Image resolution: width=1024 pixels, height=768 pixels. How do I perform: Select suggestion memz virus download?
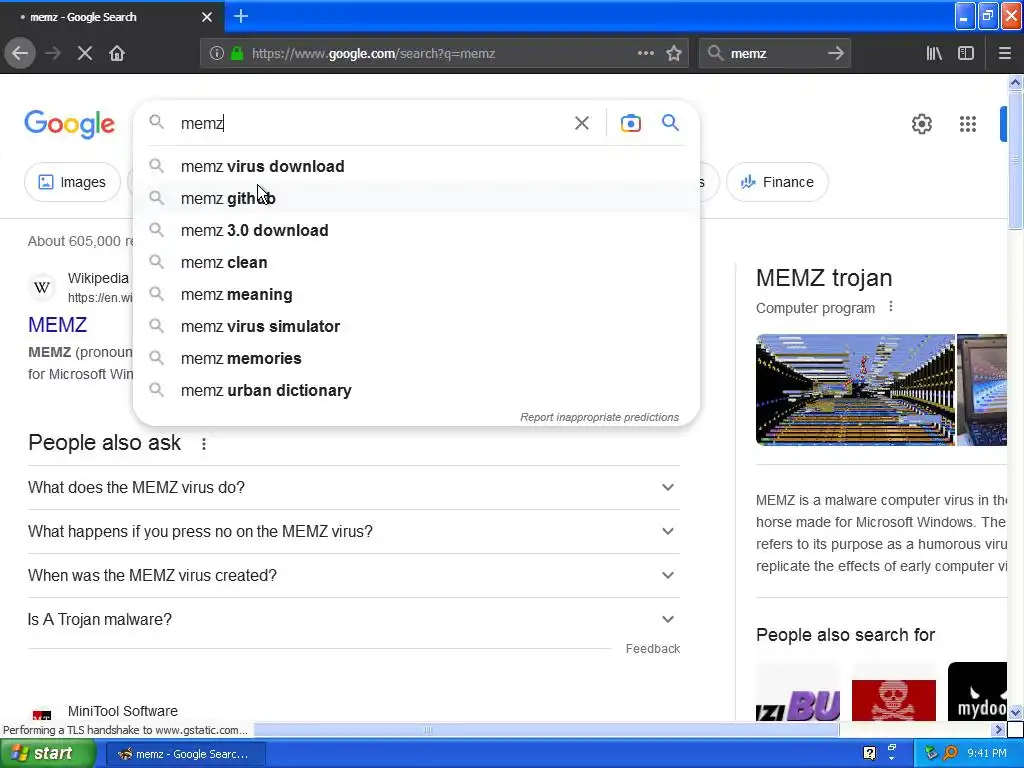pos(416,167)
